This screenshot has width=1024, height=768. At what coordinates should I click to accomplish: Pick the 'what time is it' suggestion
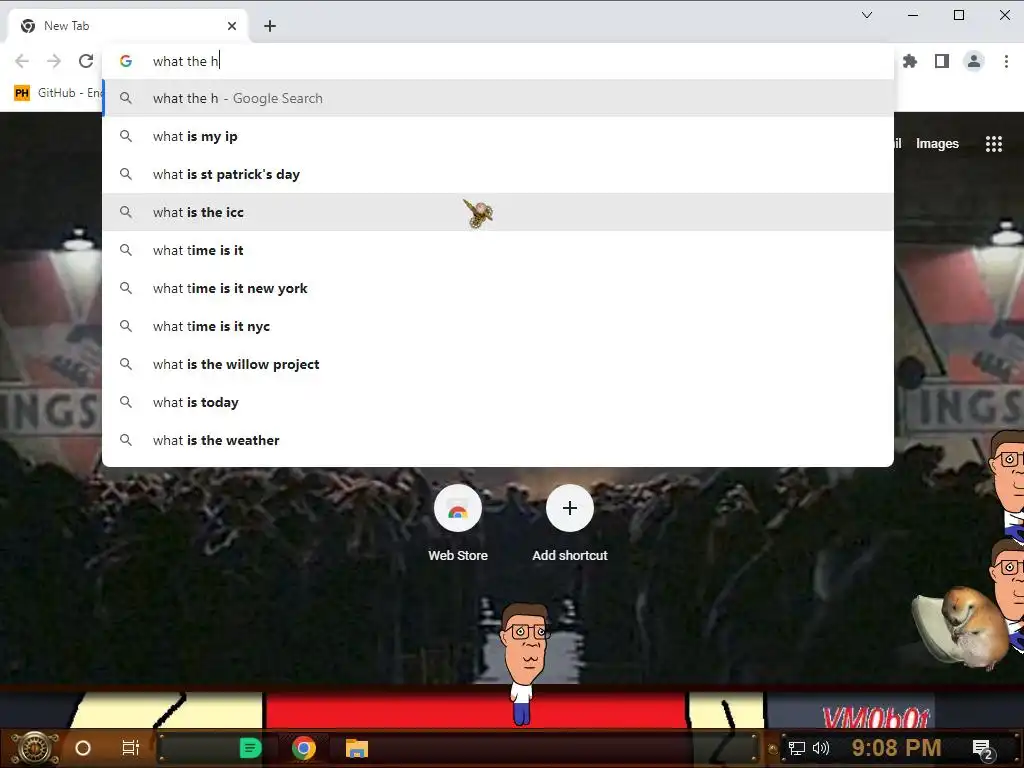pos(498,250)
